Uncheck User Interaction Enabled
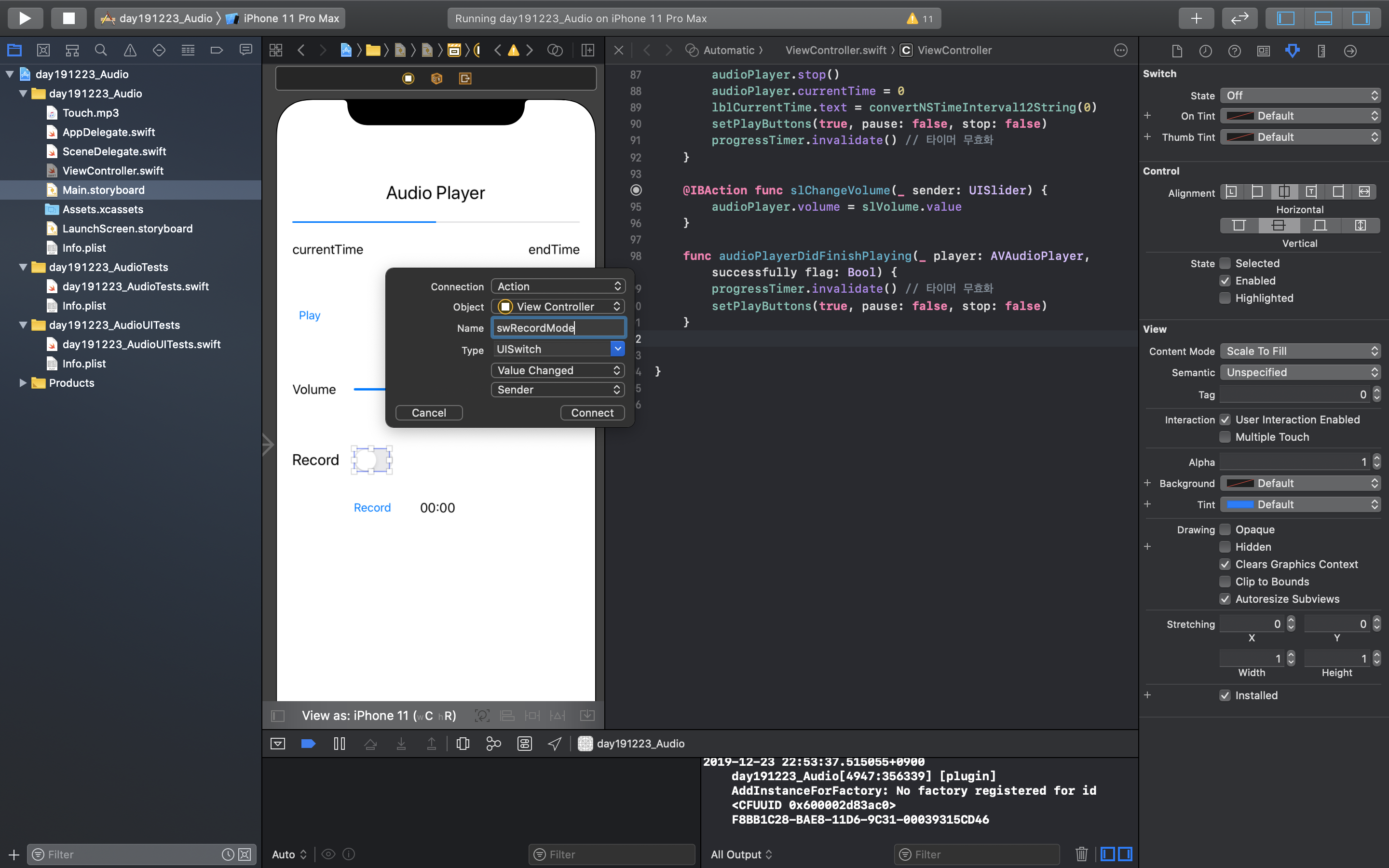The height and width of the screenshot is (868, 1389). coord(1225,420)
